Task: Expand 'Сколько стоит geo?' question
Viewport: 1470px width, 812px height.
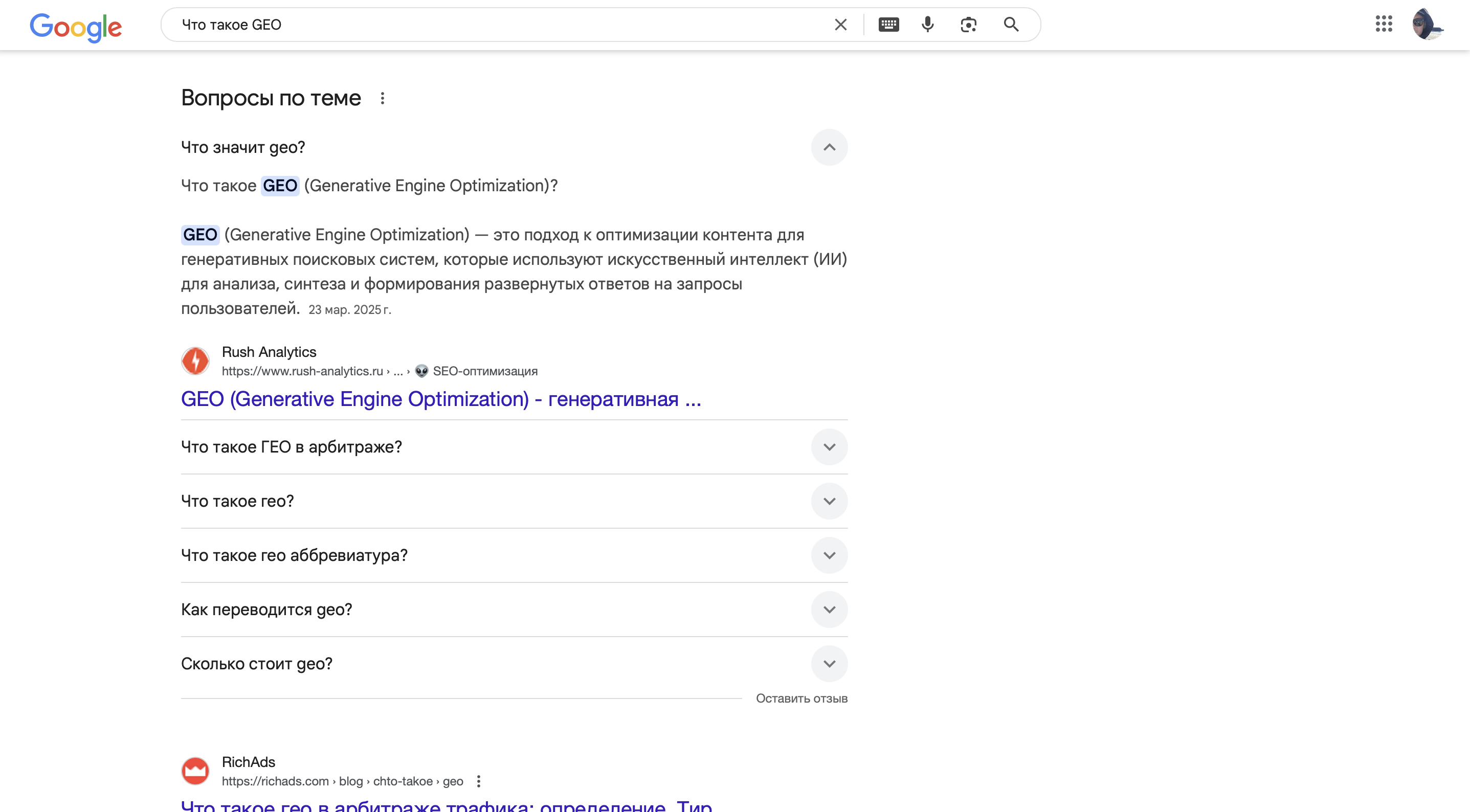Action: tap(829, 664)
